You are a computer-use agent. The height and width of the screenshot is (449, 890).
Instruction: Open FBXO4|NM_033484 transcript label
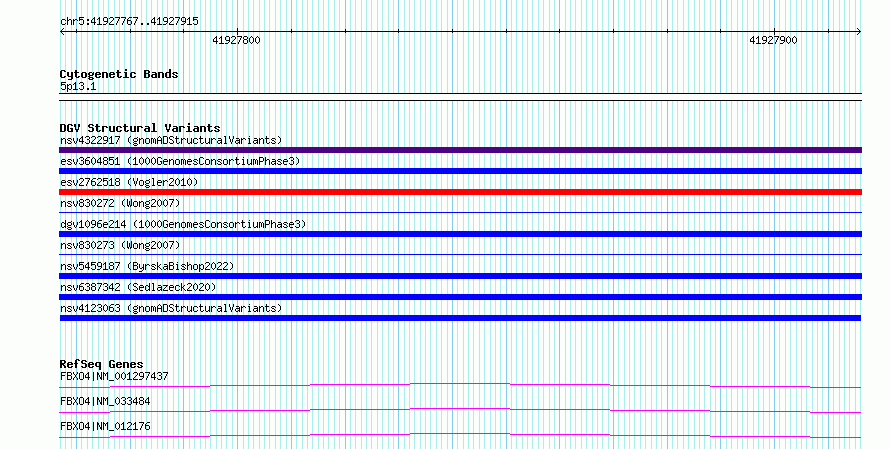pyautogui.click(x=105, y=401)
